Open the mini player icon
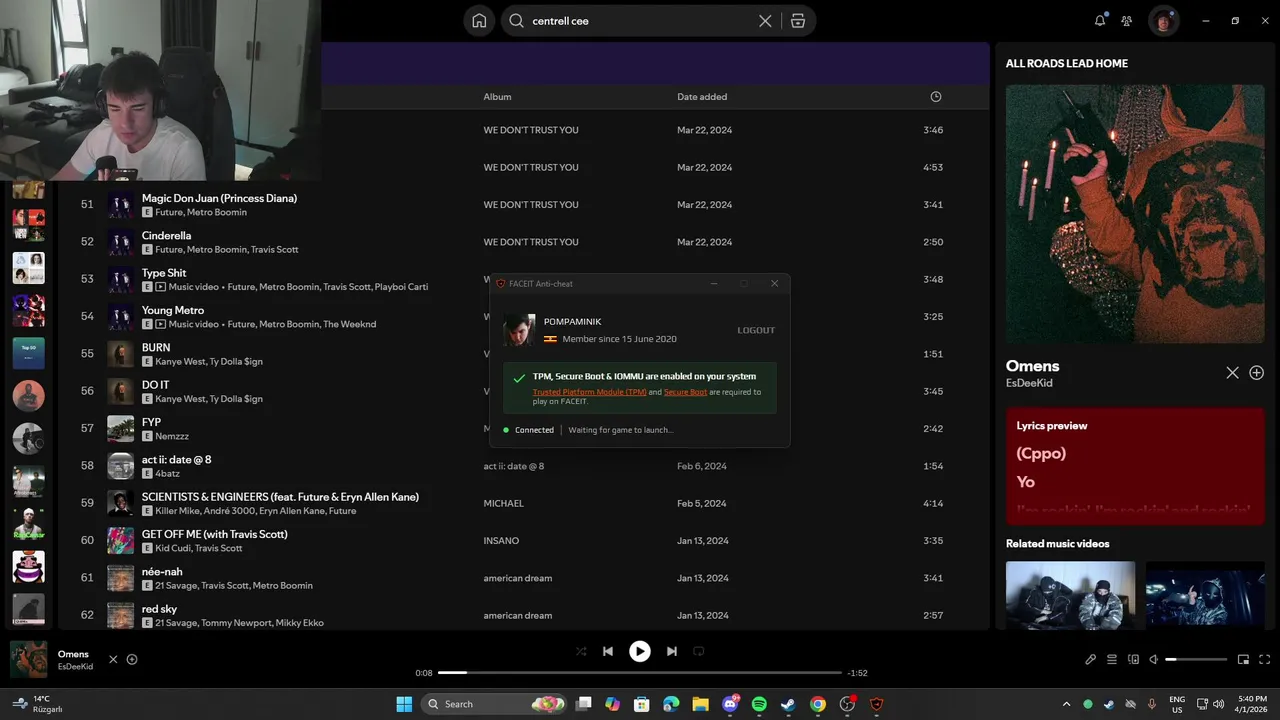 (1243, 660)
